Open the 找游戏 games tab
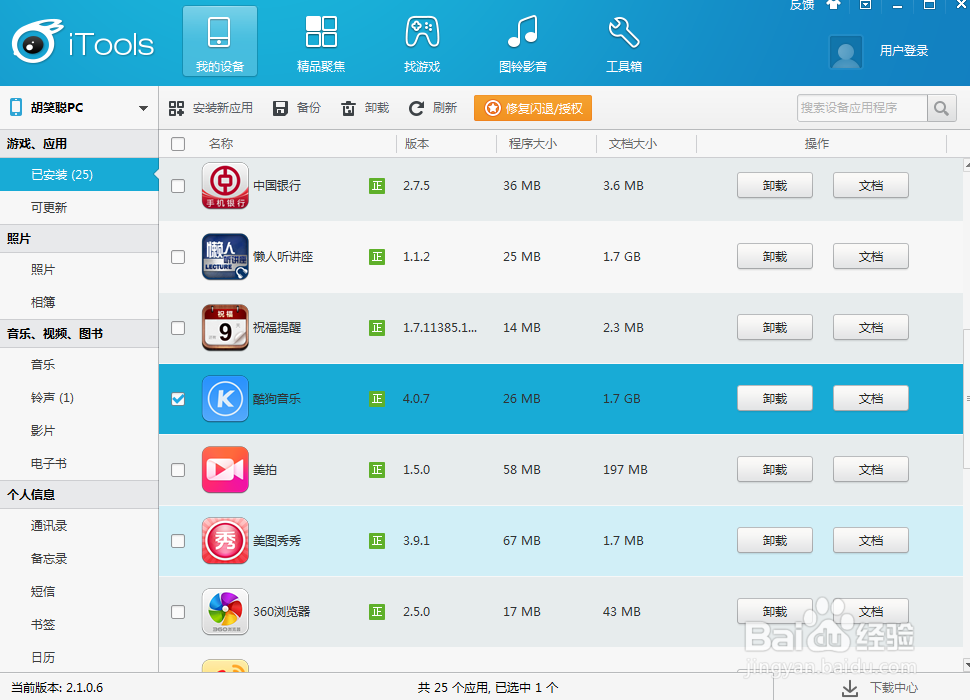The height and width of the screenshot is (700, 970). [x=422, y=41]
